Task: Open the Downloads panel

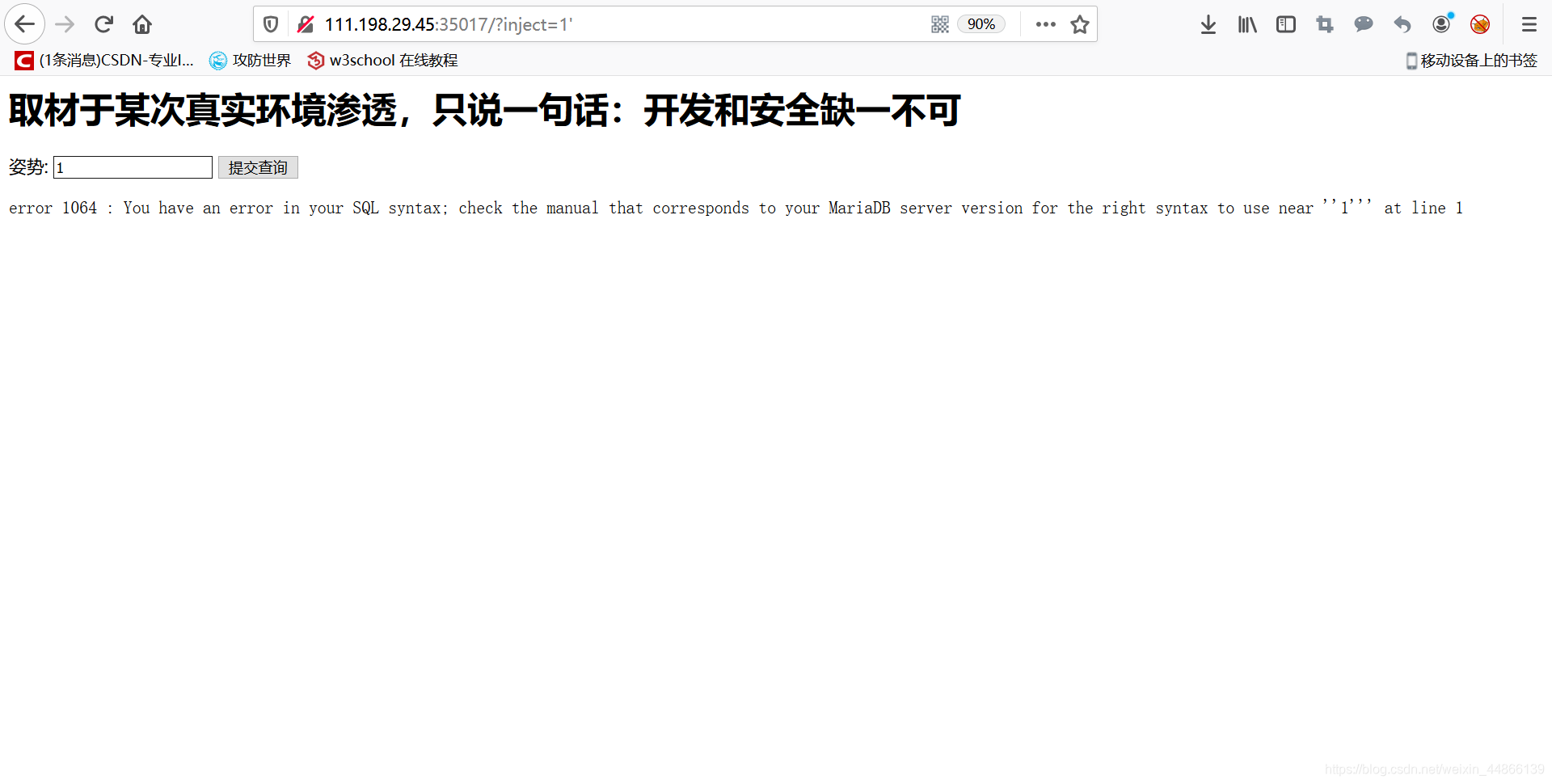Action: [x=1208, y=24]
